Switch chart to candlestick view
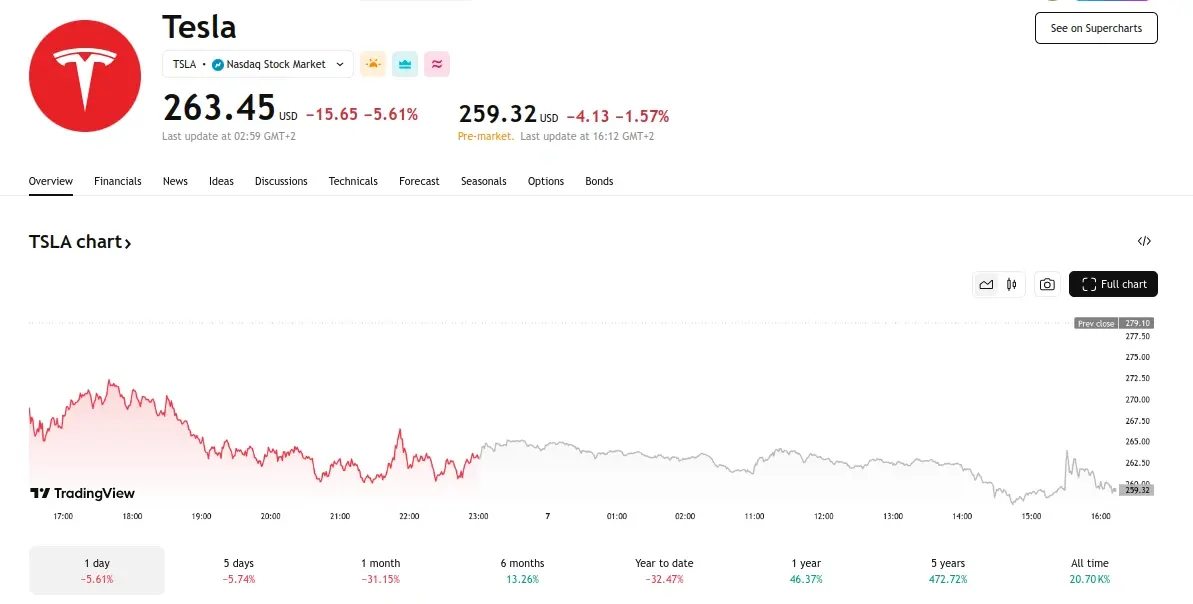Image resolution: width=1193 pixels, height=604 pixels. (x=1011, y=284)
